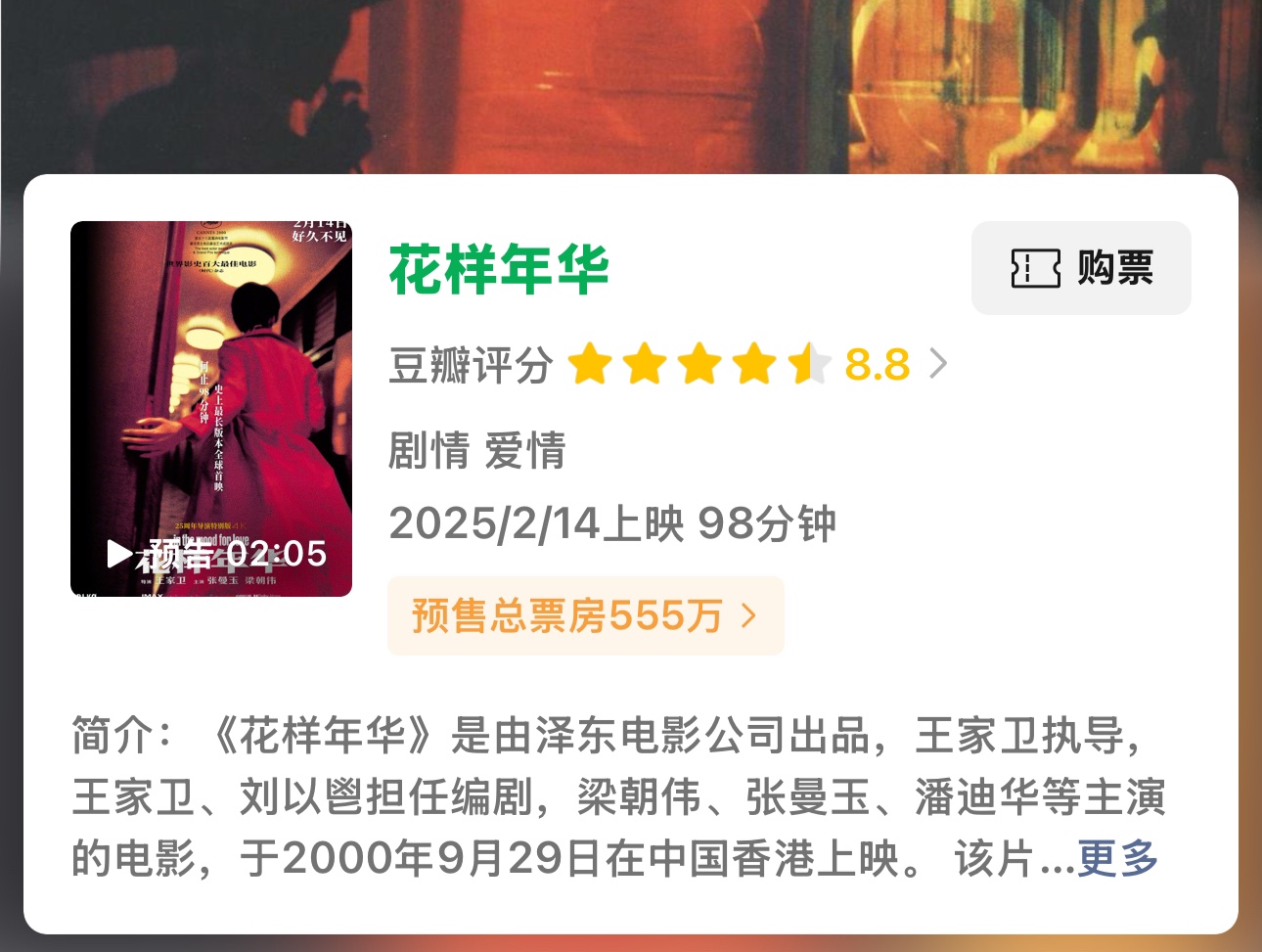Click the 豆瓣评分 label
This screenshot has height=952, width=1262.
(471, 364)
